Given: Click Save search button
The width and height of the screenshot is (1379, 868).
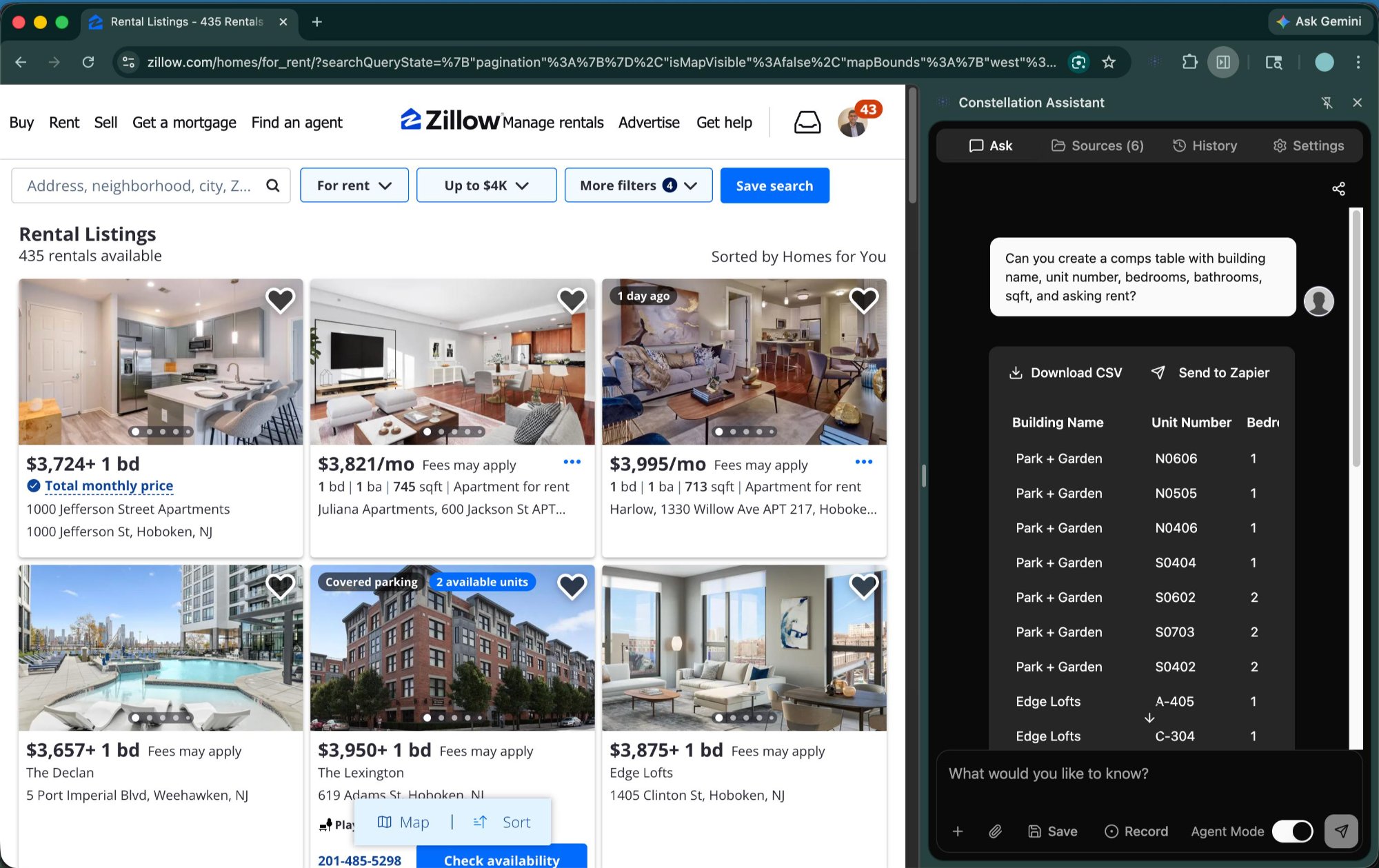Looking at the screenshot, I should [774, 185].
